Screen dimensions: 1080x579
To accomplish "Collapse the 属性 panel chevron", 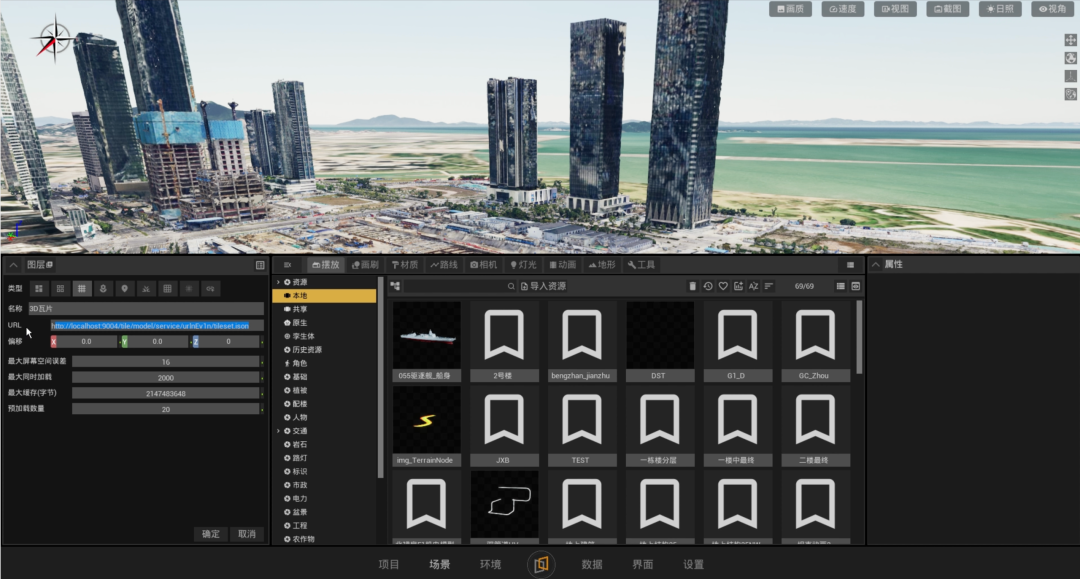I will click(875, 264).
